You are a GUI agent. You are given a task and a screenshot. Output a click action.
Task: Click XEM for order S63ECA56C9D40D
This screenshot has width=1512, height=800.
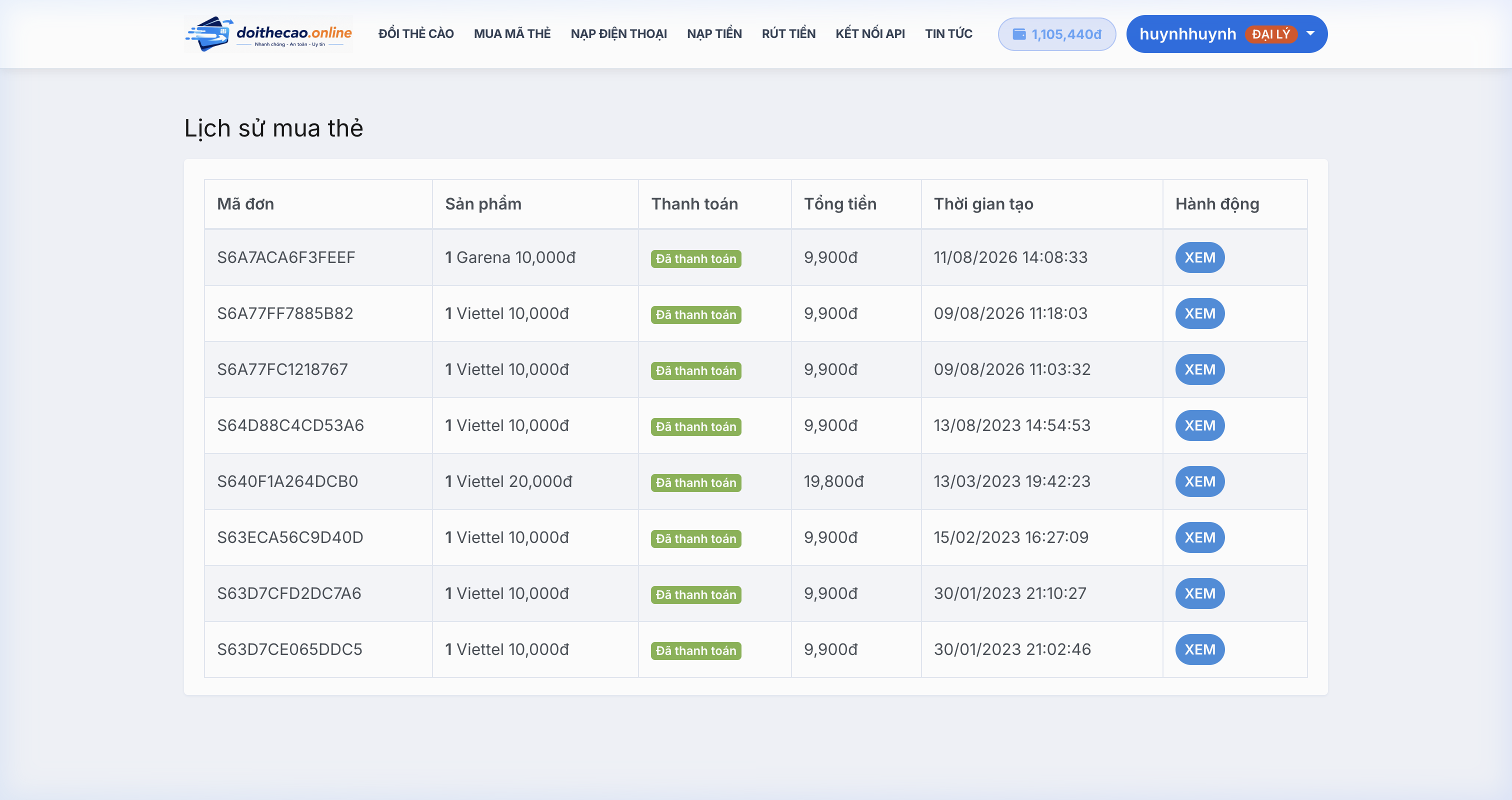pyautogui.click(x=1199, y=537)
